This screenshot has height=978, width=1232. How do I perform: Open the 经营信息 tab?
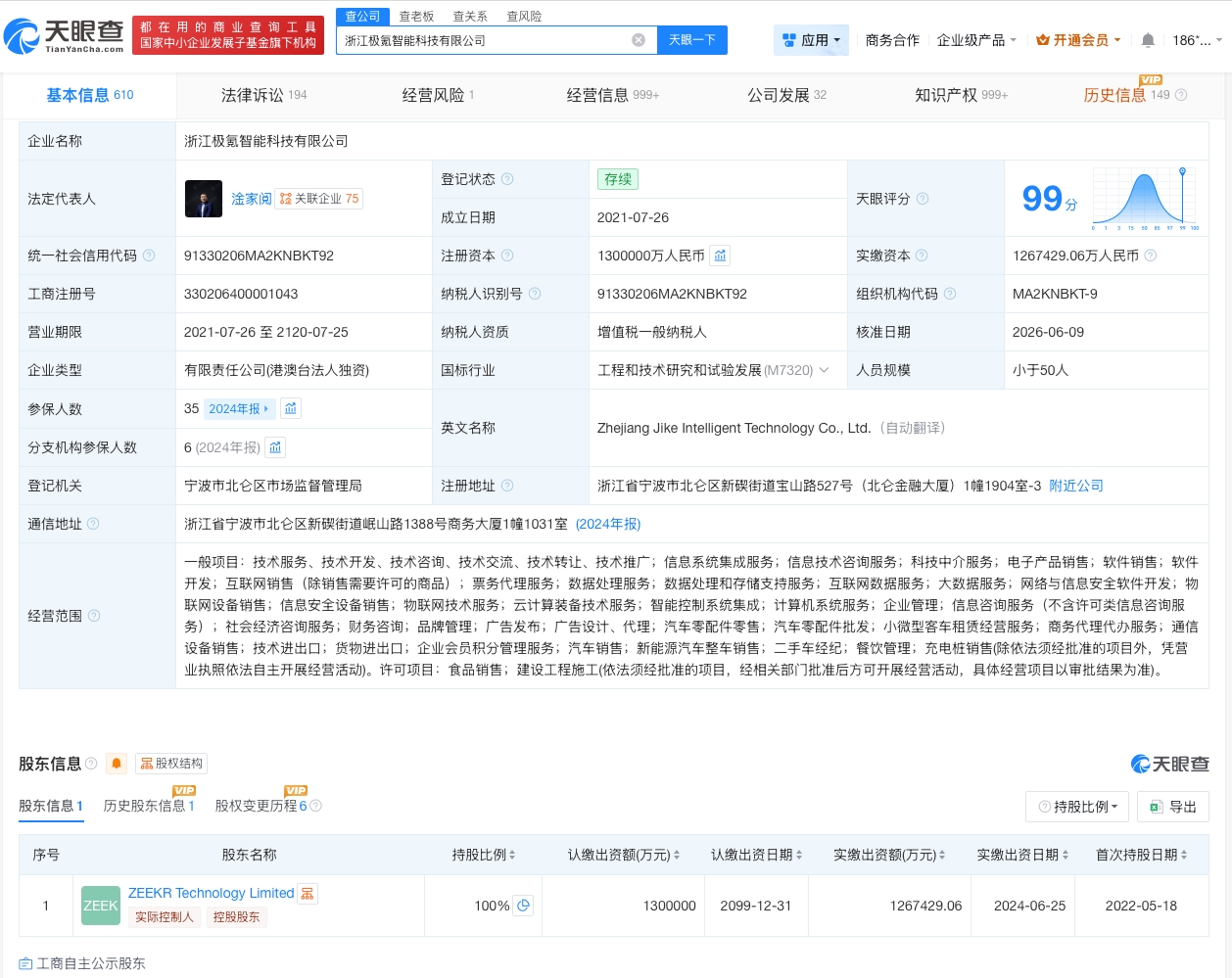pos(613,95)
